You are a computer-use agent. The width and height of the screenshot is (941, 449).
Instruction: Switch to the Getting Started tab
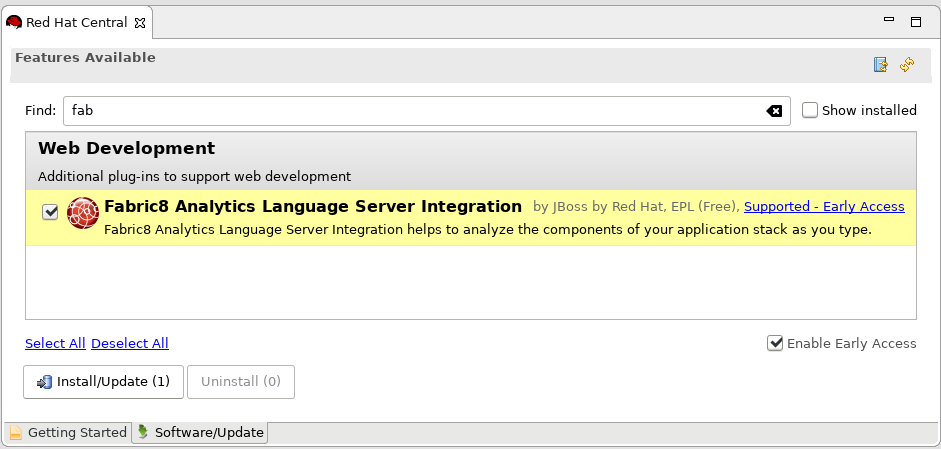click(x=68, y=433)
